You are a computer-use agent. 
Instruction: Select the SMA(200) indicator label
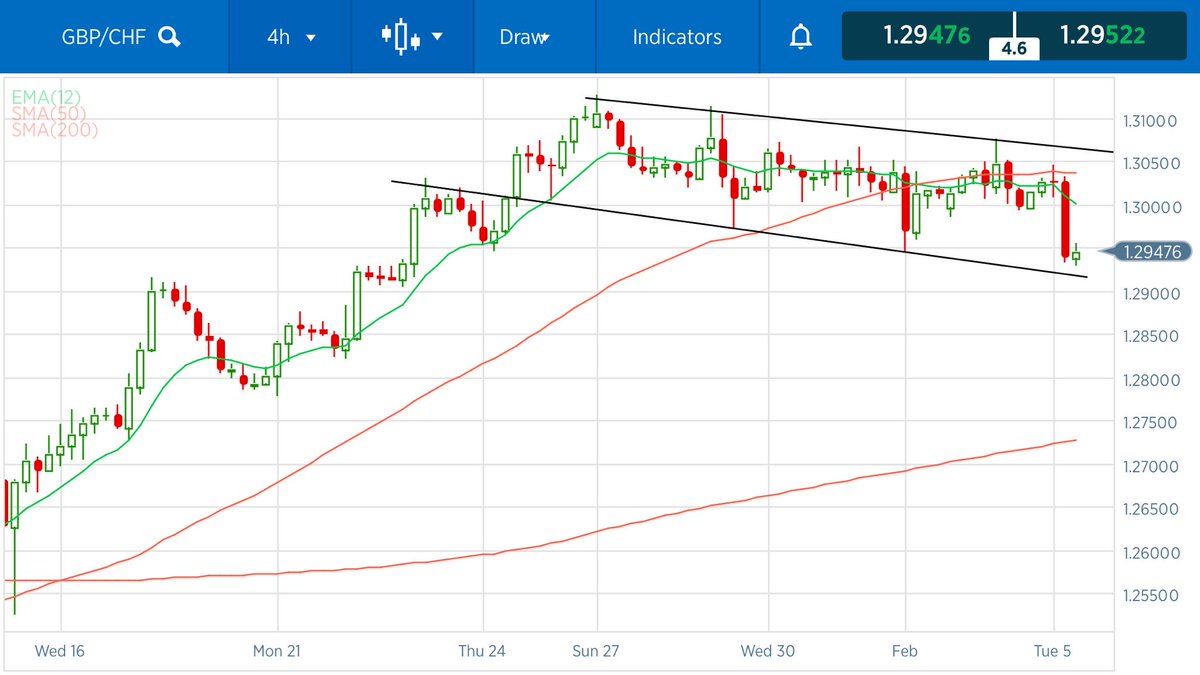[x=55, y=129]
